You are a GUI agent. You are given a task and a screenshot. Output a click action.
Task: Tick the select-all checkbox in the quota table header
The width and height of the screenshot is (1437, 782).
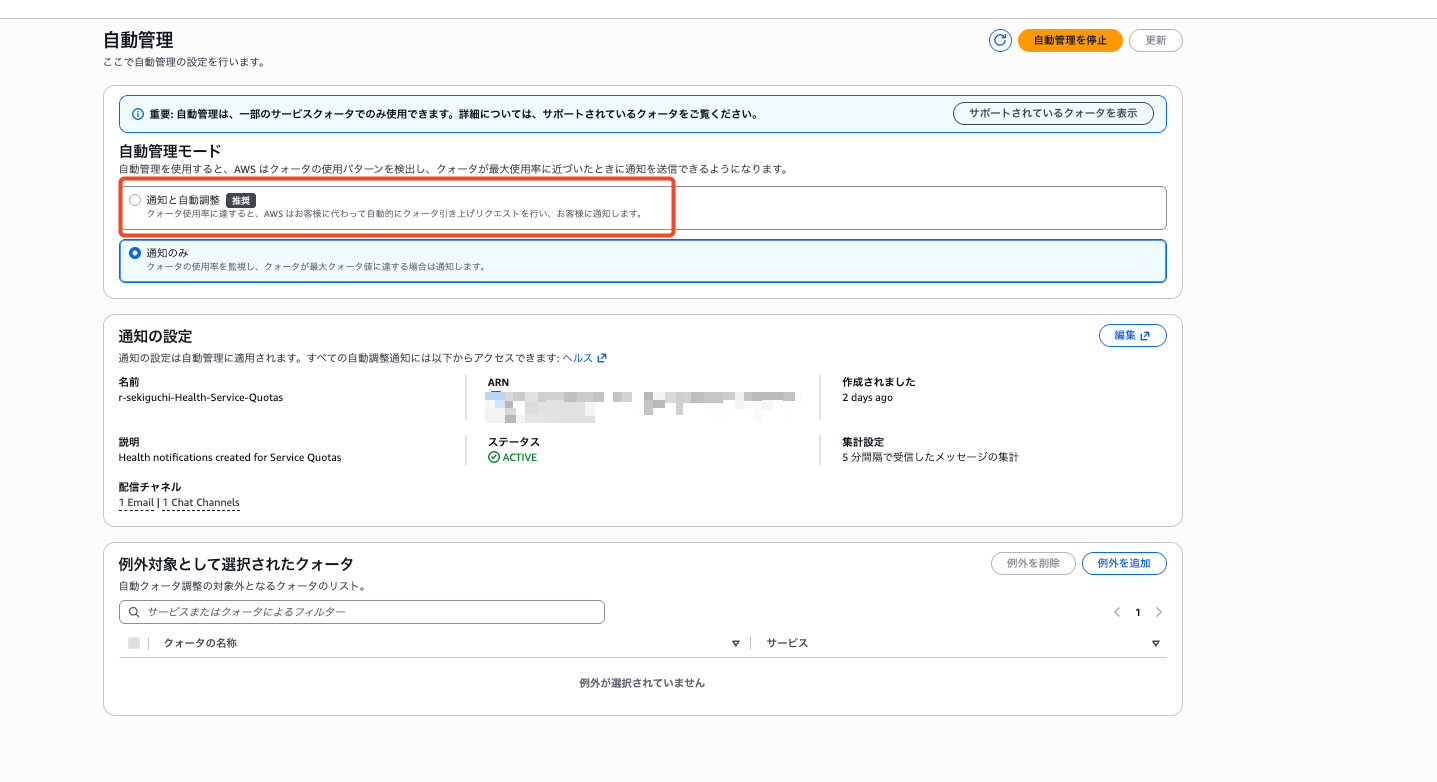pyautogui.click(x=134, y=643)
